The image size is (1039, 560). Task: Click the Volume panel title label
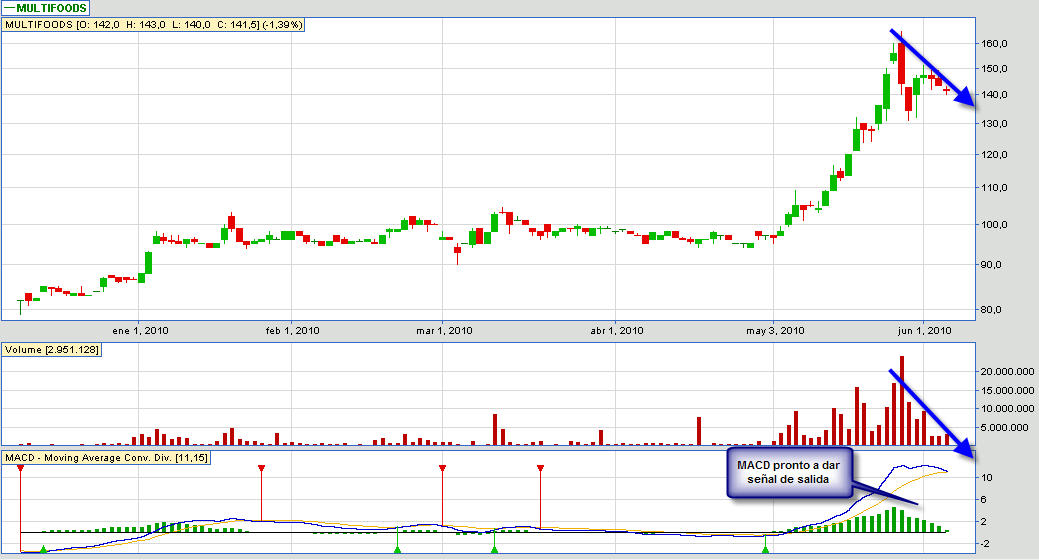tap(50, 349)
